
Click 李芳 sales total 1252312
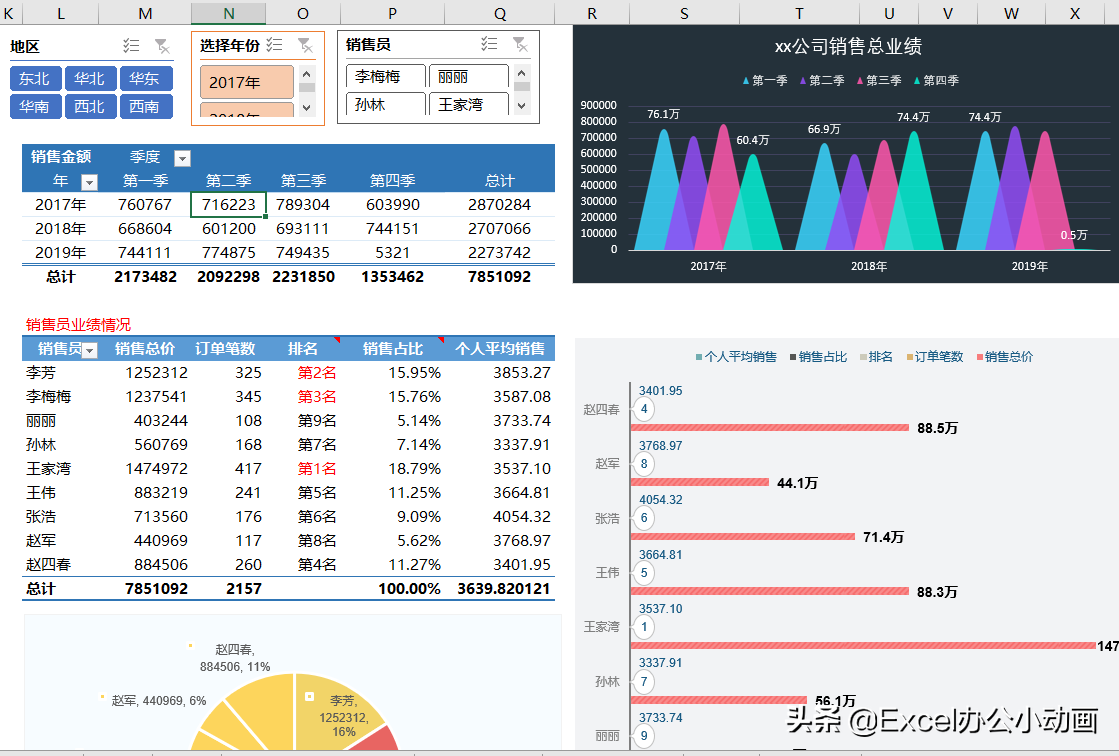[145, 373]
